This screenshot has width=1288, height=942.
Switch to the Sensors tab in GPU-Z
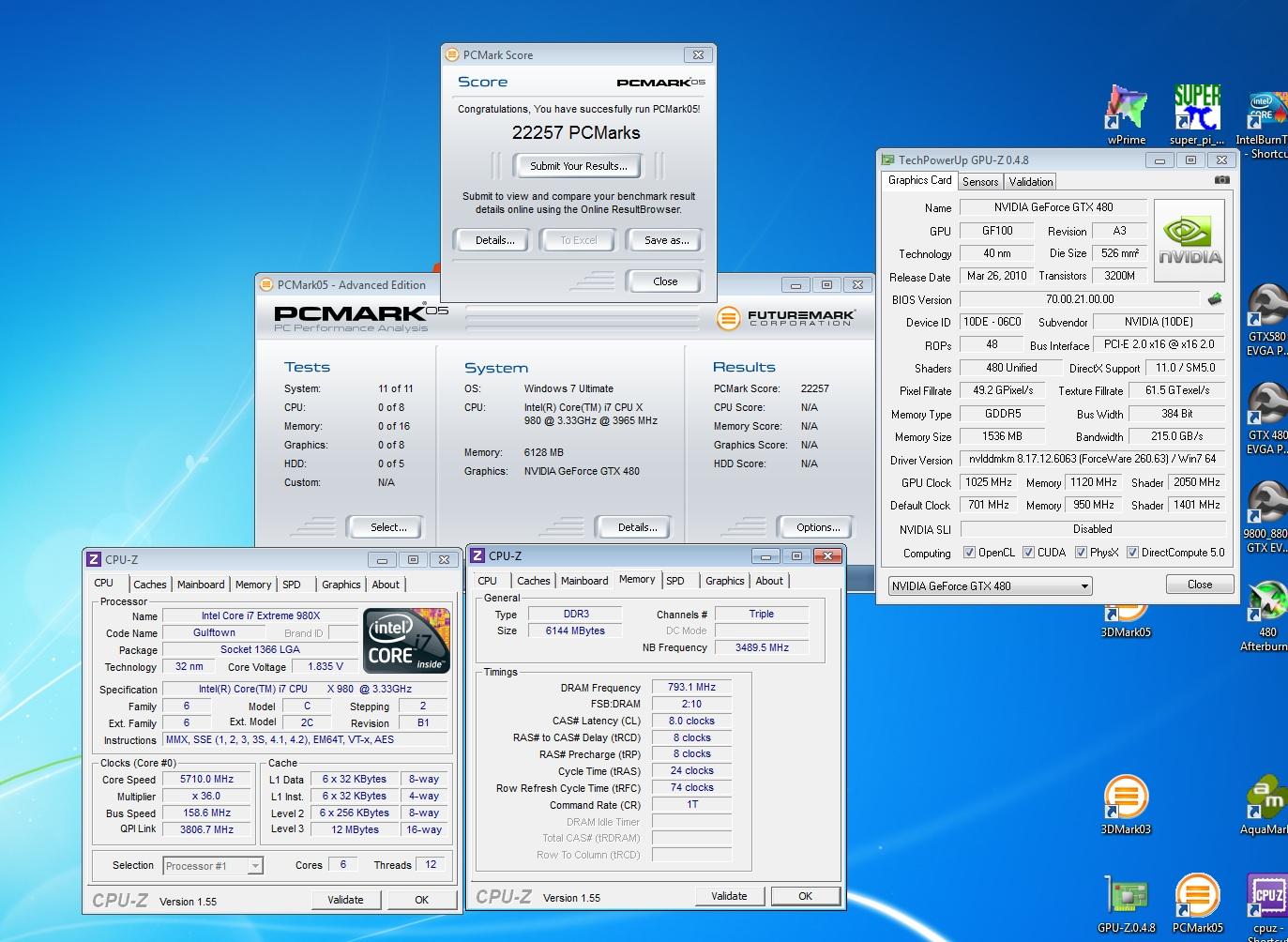tap(980, 182)
